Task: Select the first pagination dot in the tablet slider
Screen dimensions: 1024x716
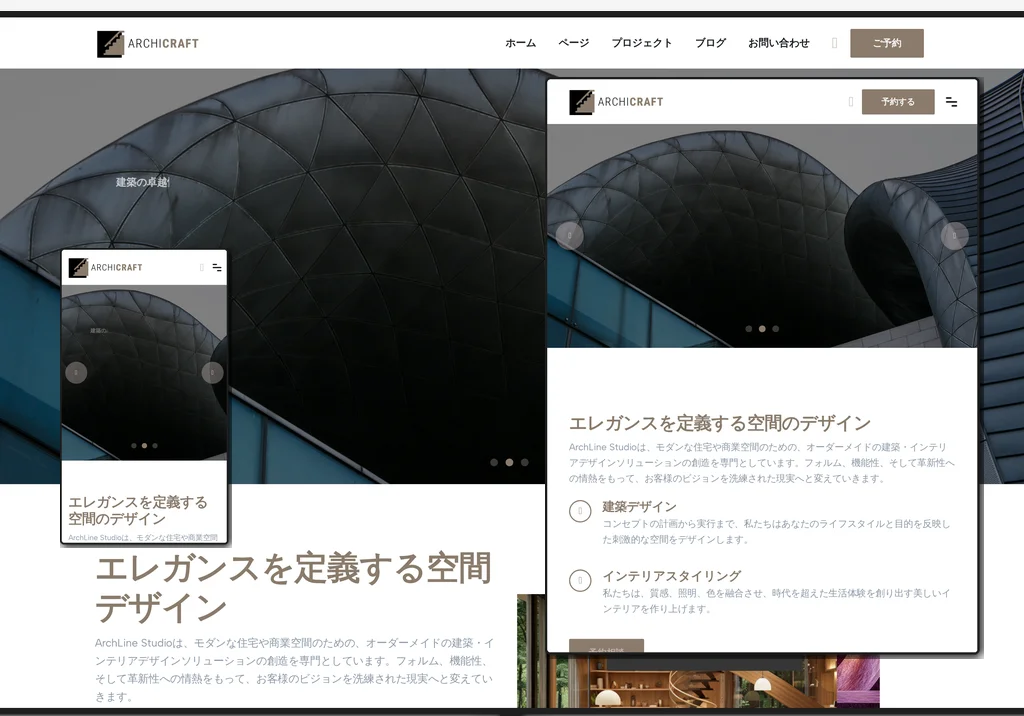Action: click(748, 327)
